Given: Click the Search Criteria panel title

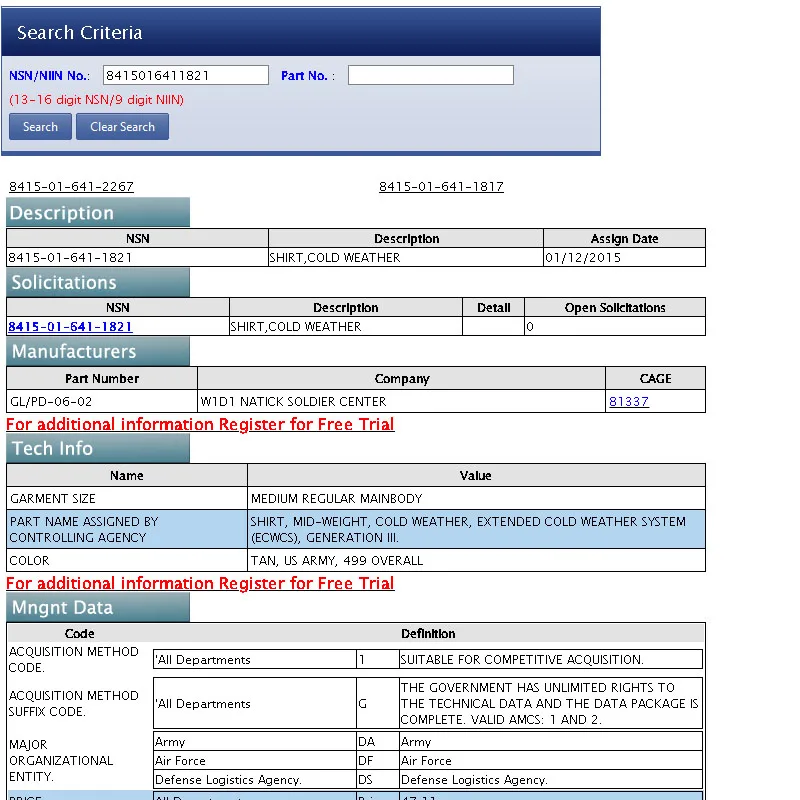Looking at the screenshot, I should (x=80, y=33).
